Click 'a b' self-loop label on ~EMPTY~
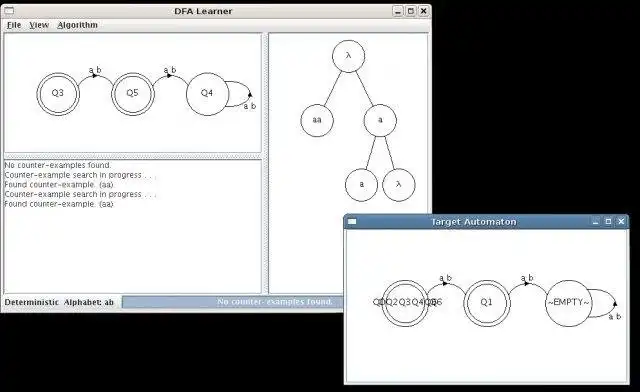This screenshot has height=392, width=640. 615,316
